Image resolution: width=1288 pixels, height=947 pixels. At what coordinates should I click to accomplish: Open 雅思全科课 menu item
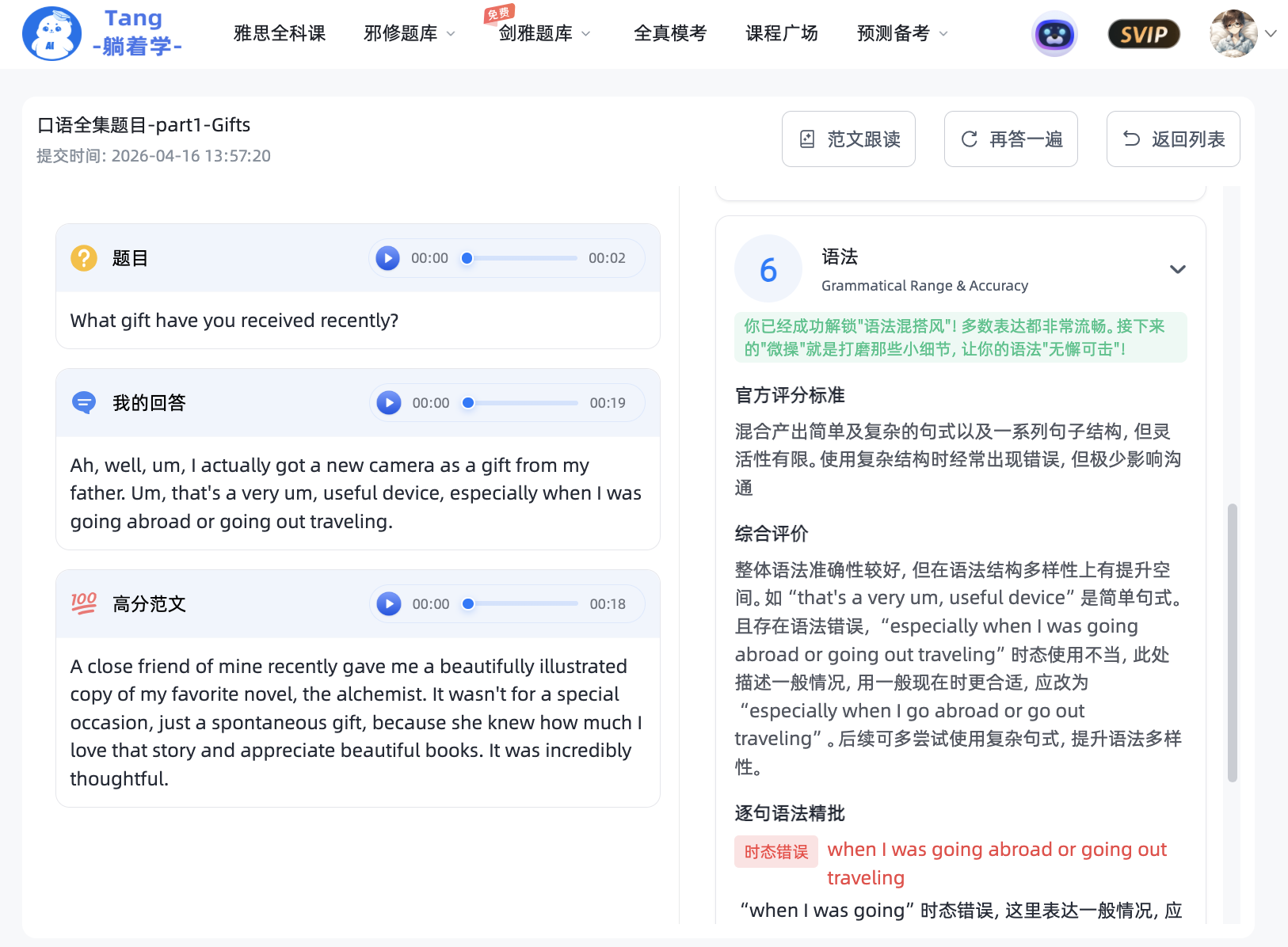click(280, 33)
